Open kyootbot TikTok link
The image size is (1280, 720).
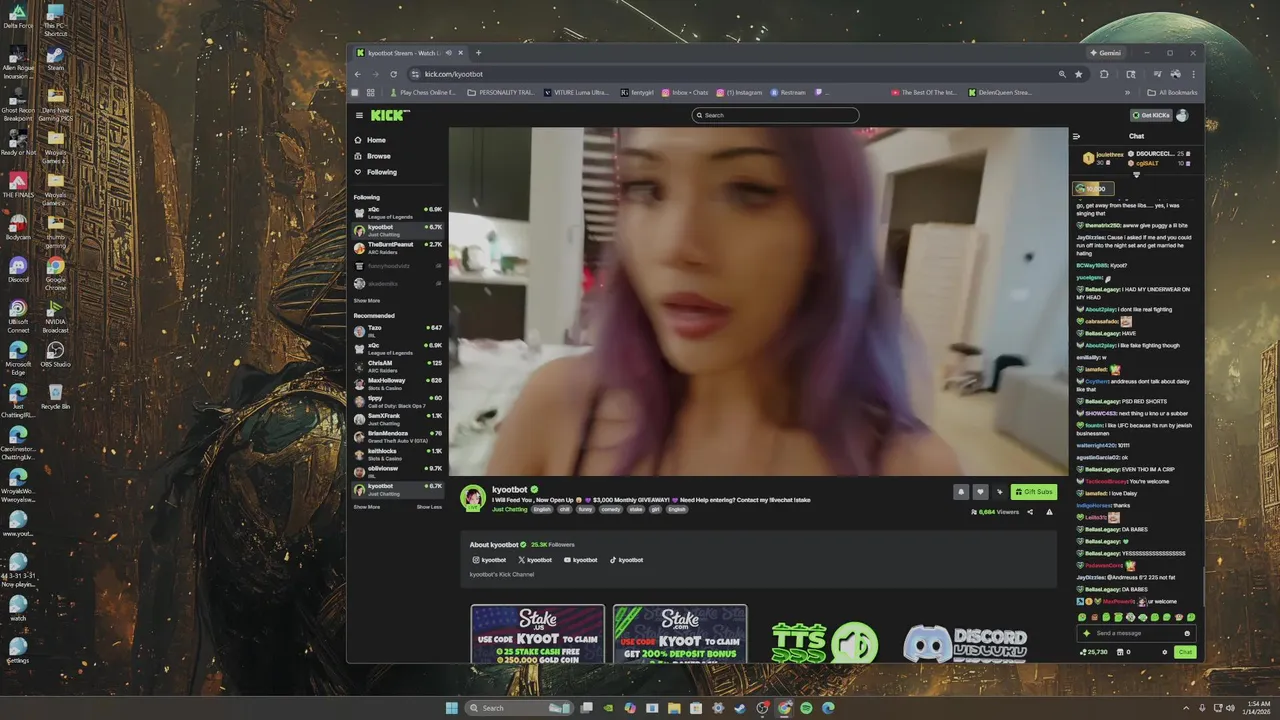(x=626, y=560)
